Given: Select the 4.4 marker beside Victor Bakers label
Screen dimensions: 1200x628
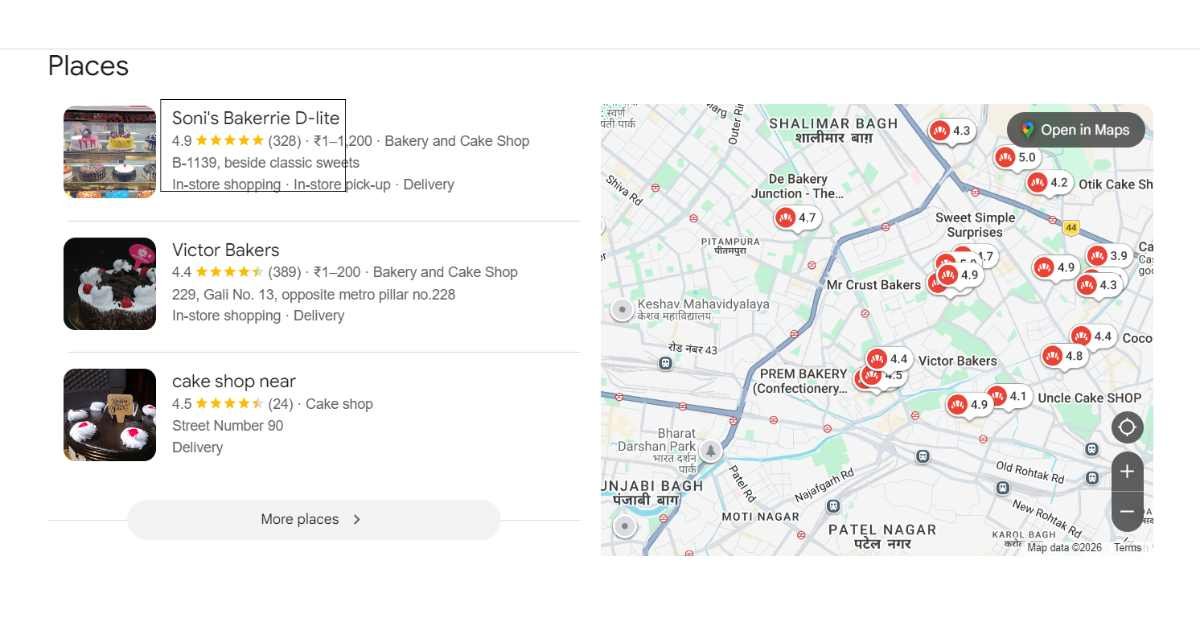Looking at the screenshot, I should pyautogui.click(x=888, y=359).
